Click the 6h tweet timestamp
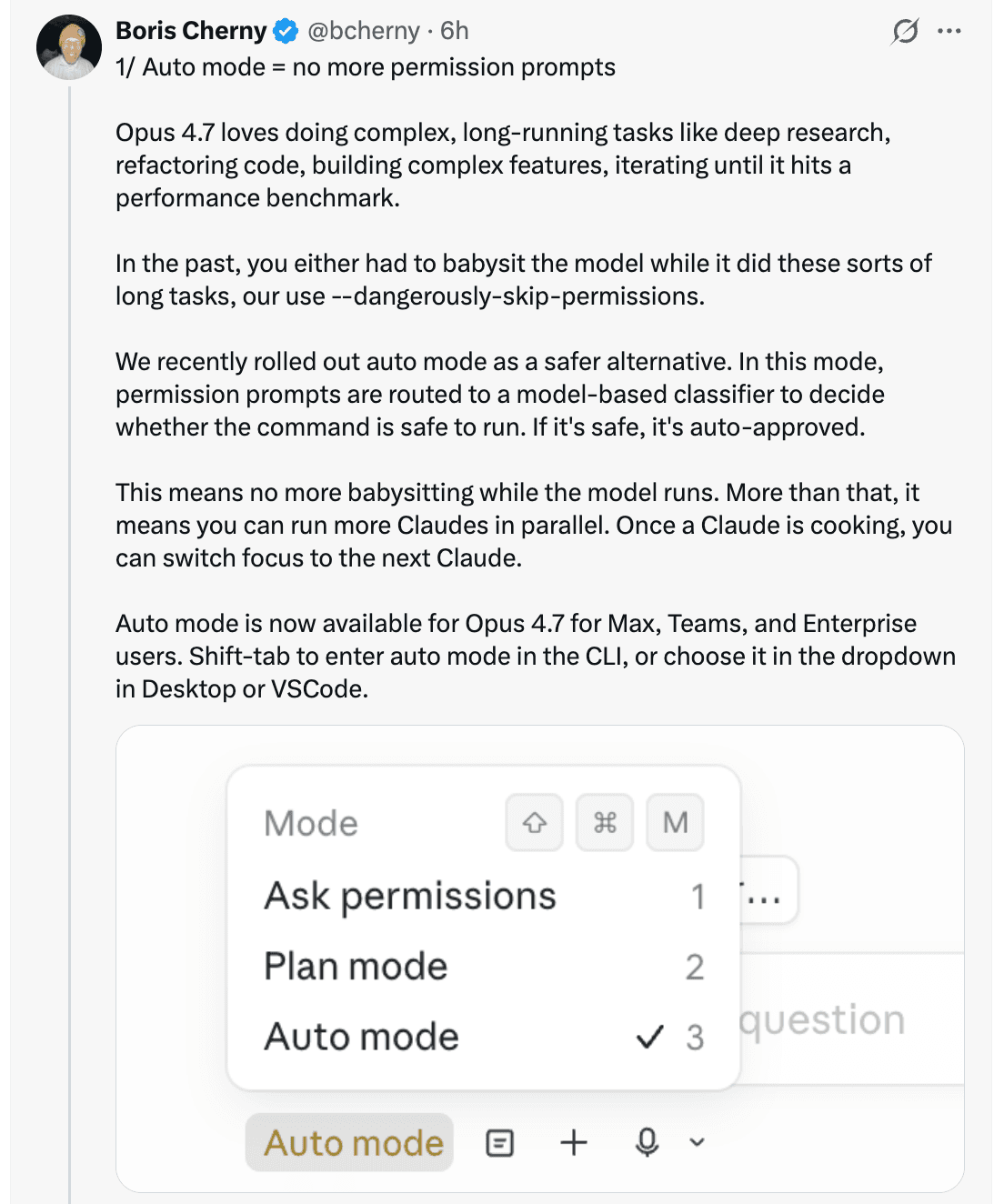1004x1204 pixels. click(x=455, y=31)
